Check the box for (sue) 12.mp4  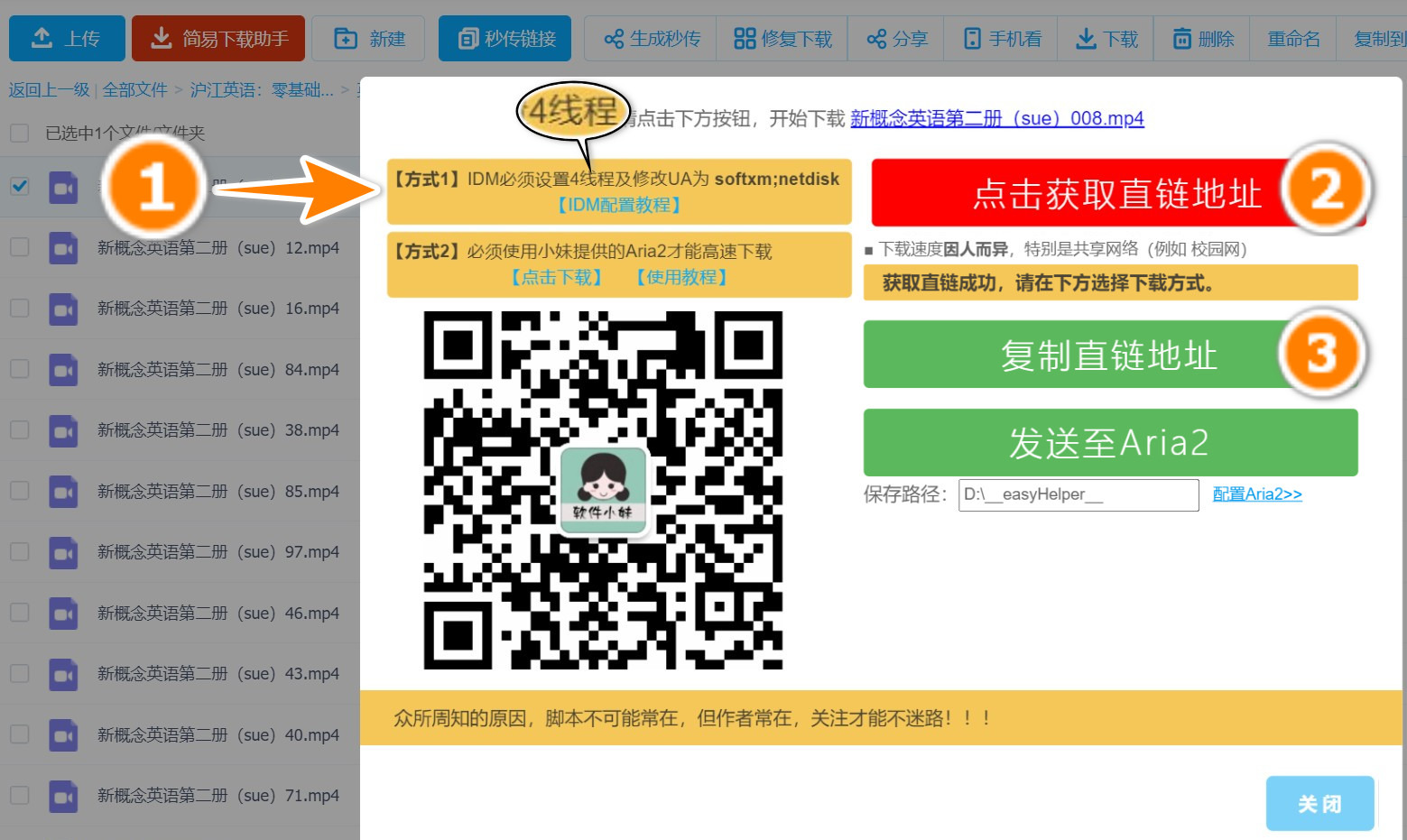point(19,247)
